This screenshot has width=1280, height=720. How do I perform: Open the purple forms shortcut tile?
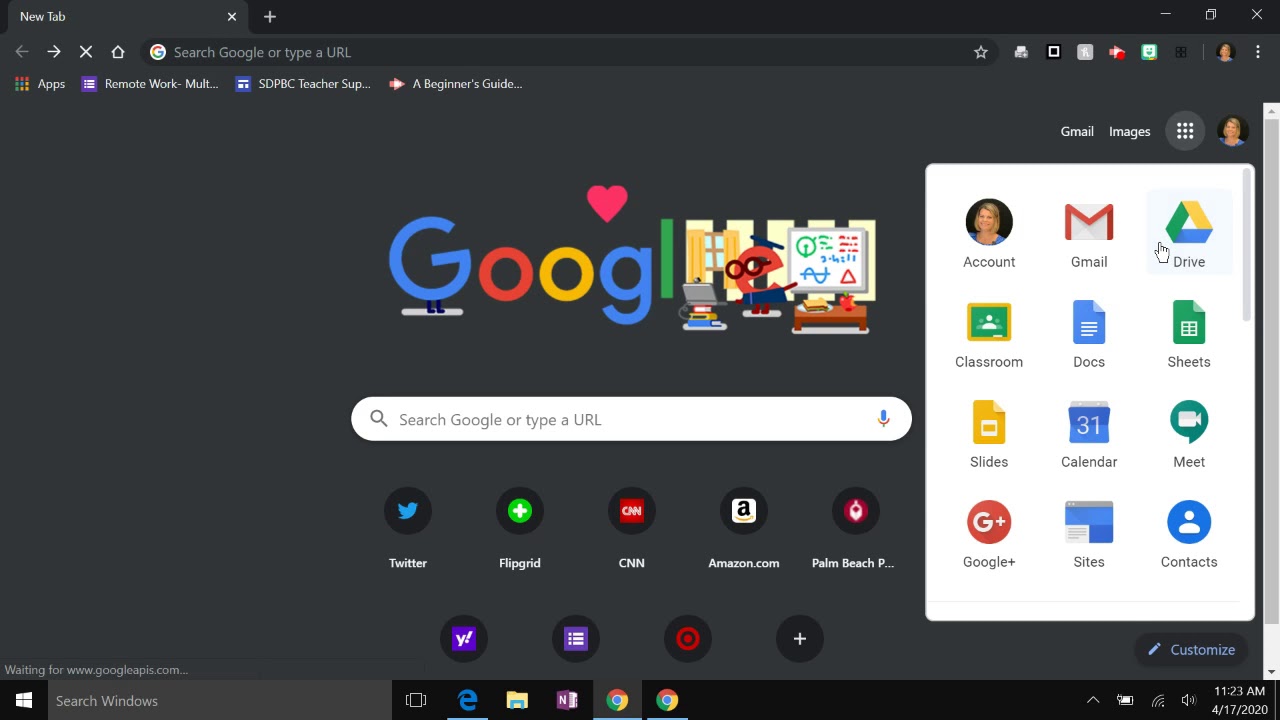[x=576, y=639]
